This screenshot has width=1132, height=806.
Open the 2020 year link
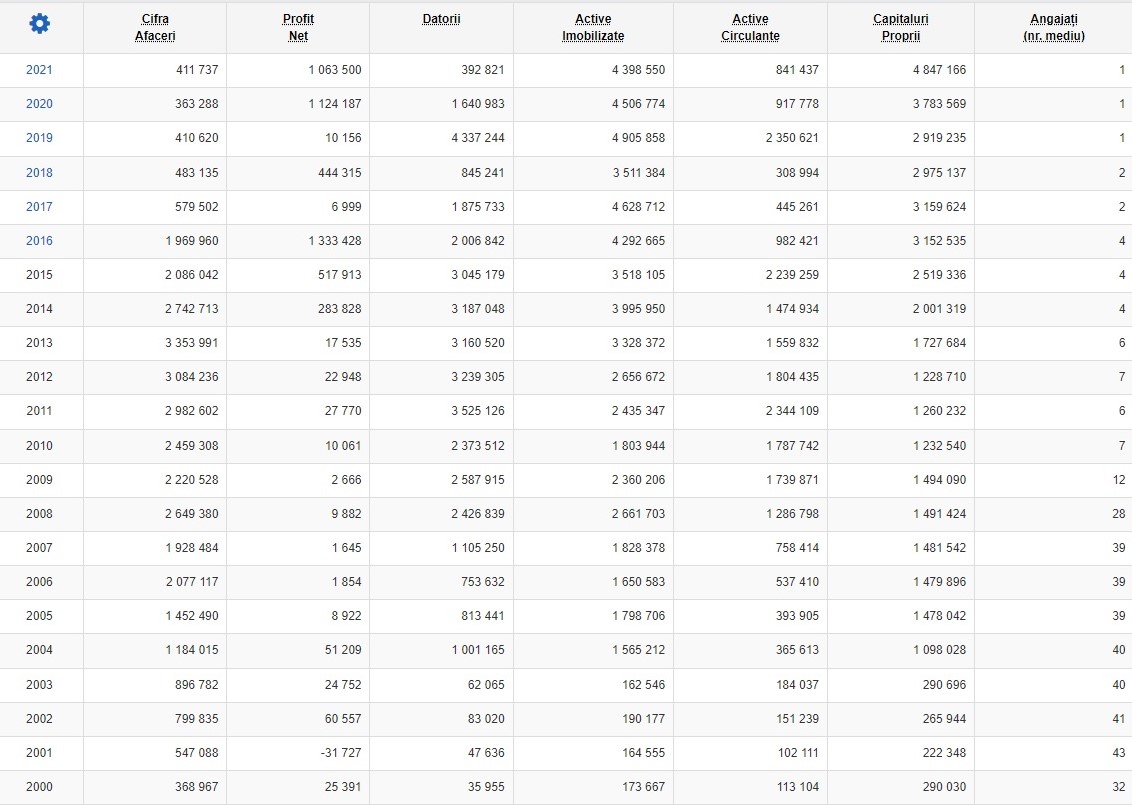pyautogui.click(x=39, y=104)
